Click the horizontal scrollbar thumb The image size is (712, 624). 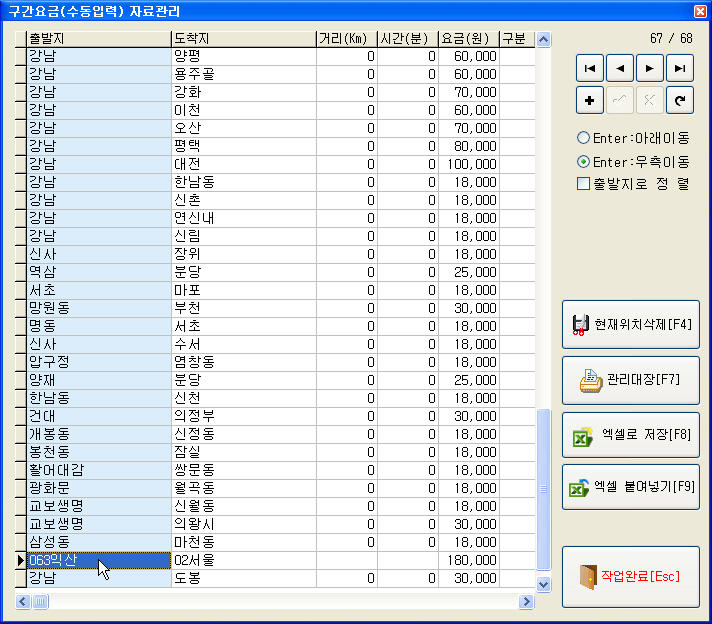click(40, 602)
